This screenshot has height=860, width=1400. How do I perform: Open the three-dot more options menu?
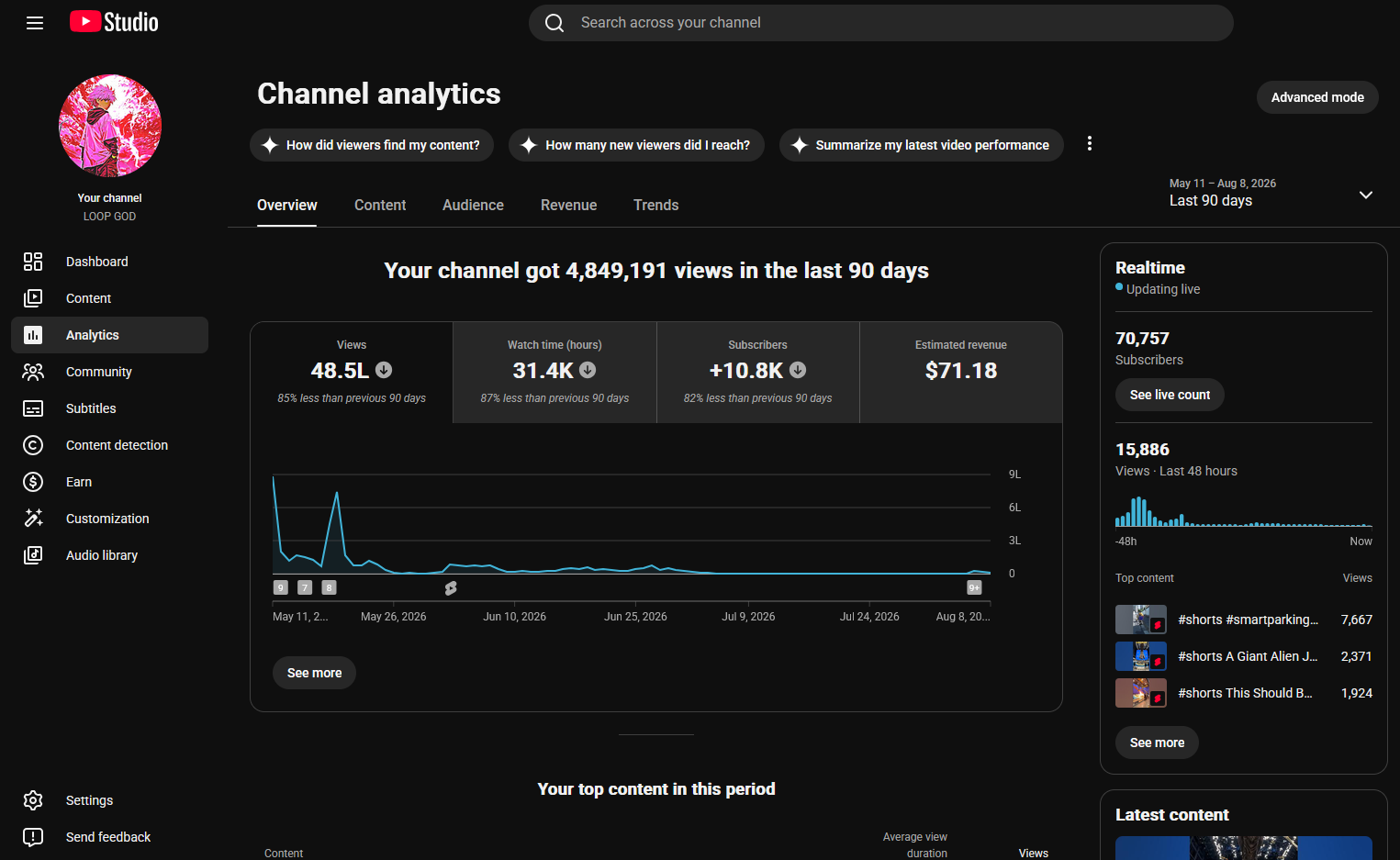(1090, 144)
